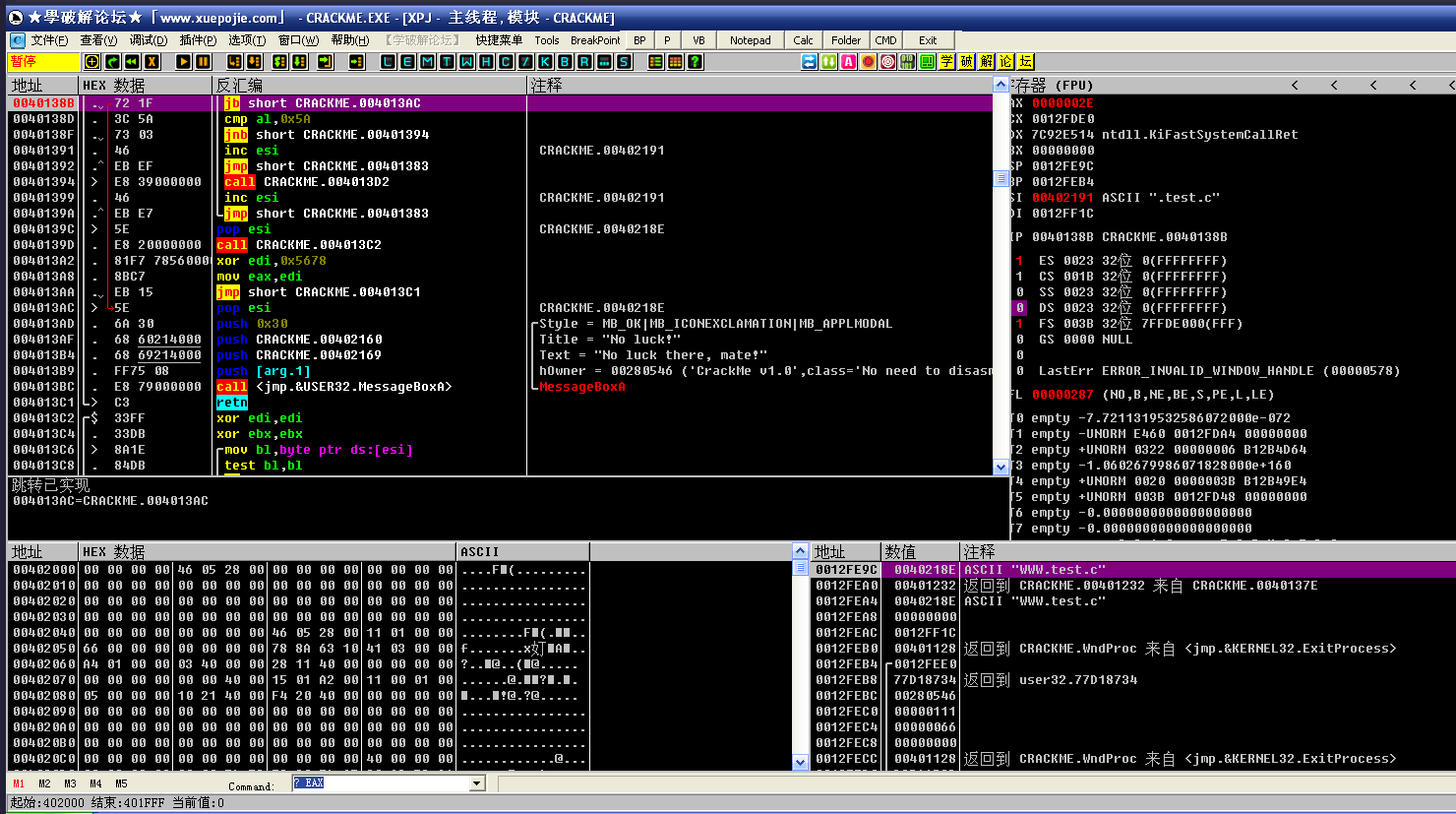This screenshot has width=1456, height=814.
Task: Click ASCII column header in dump
Action: pyautogui.click(x=523, y=552)
